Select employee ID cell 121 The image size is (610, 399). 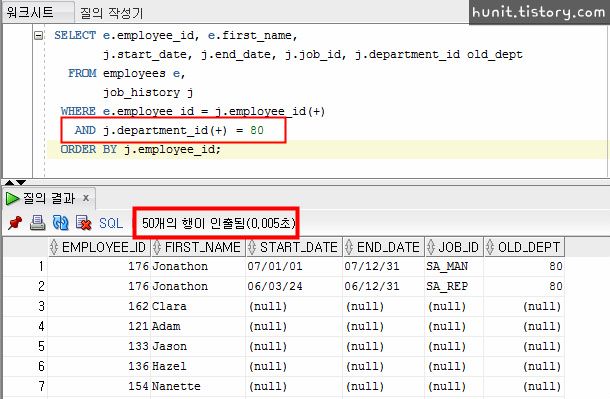(x=99, y=326)
